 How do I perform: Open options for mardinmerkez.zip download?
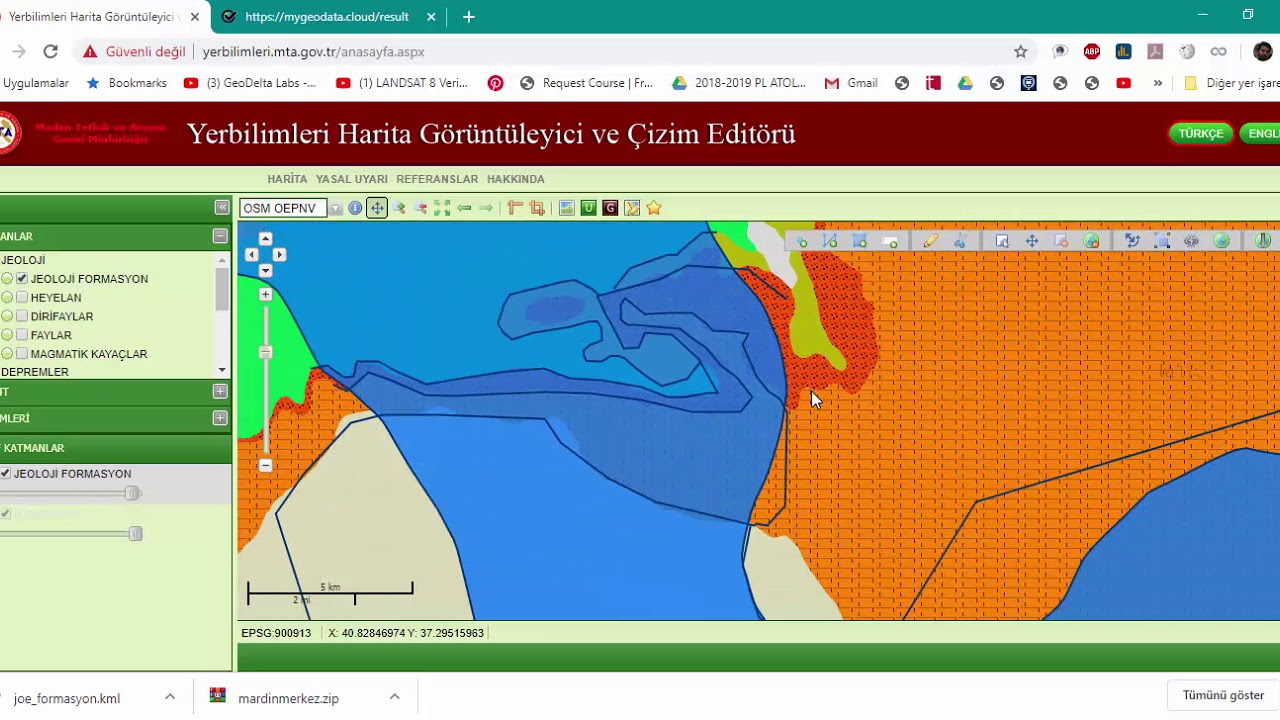394,697
